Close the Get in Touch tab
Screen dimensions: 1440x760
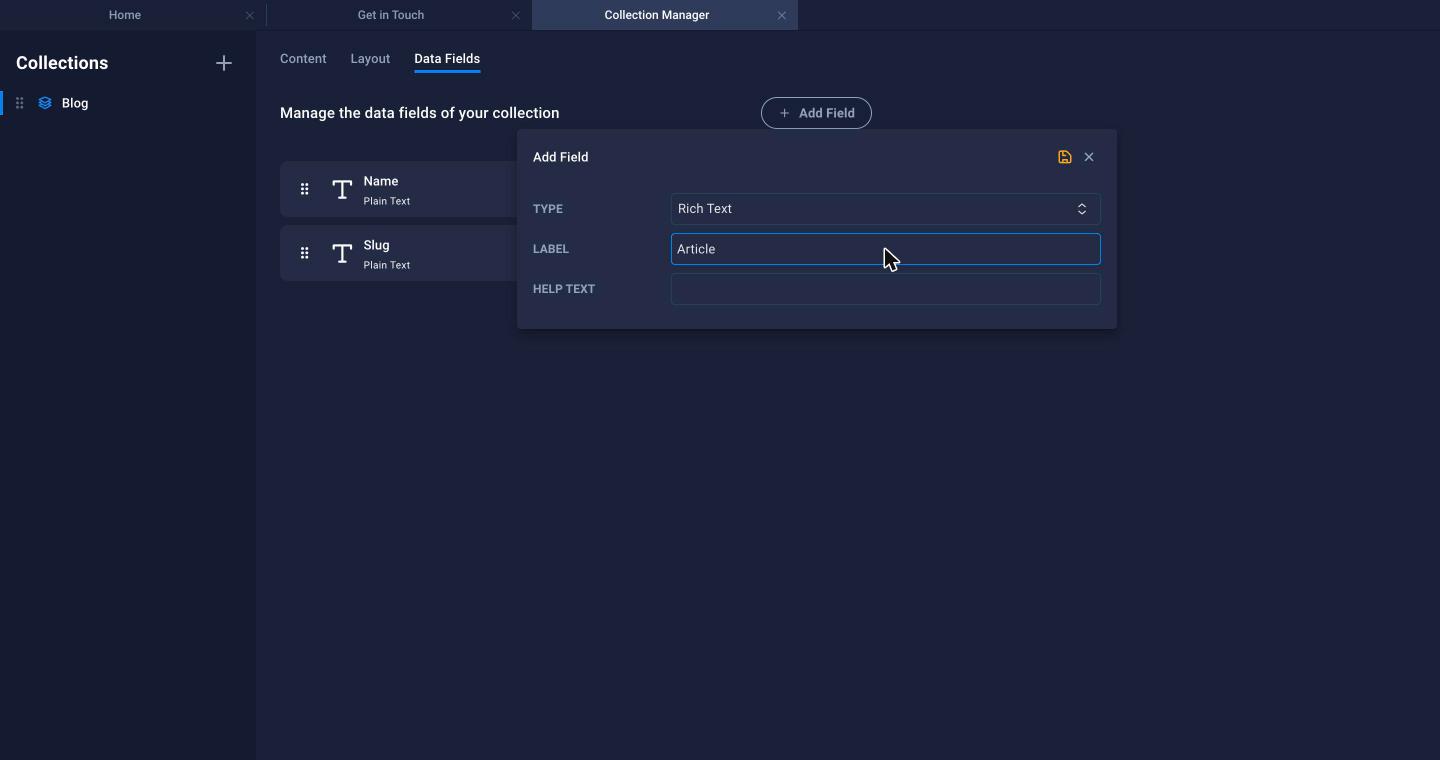coord(516,15)
